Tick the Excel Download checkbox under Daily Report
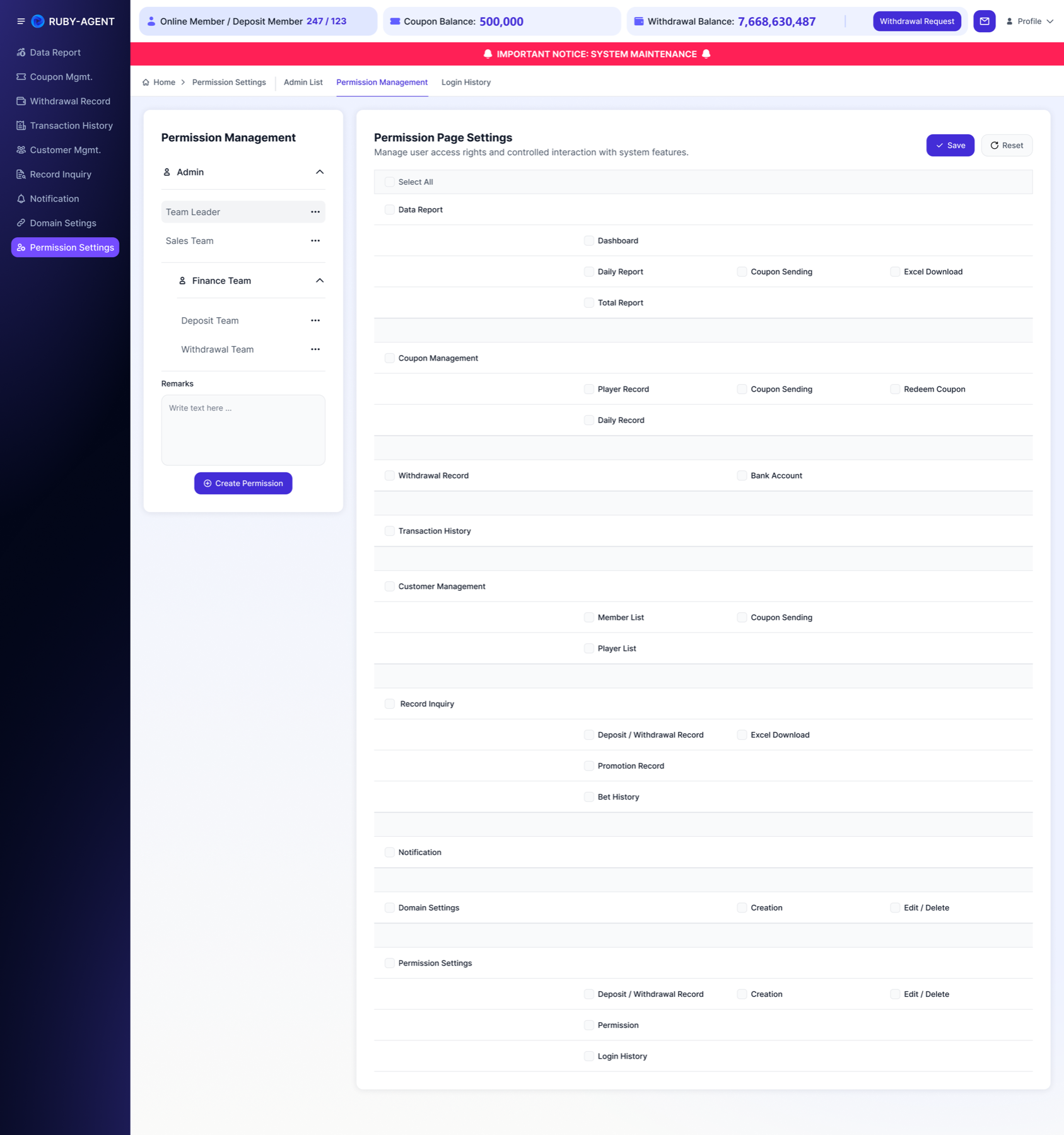The height and width of the screenshot is (1135, 1064). point(895,272)
